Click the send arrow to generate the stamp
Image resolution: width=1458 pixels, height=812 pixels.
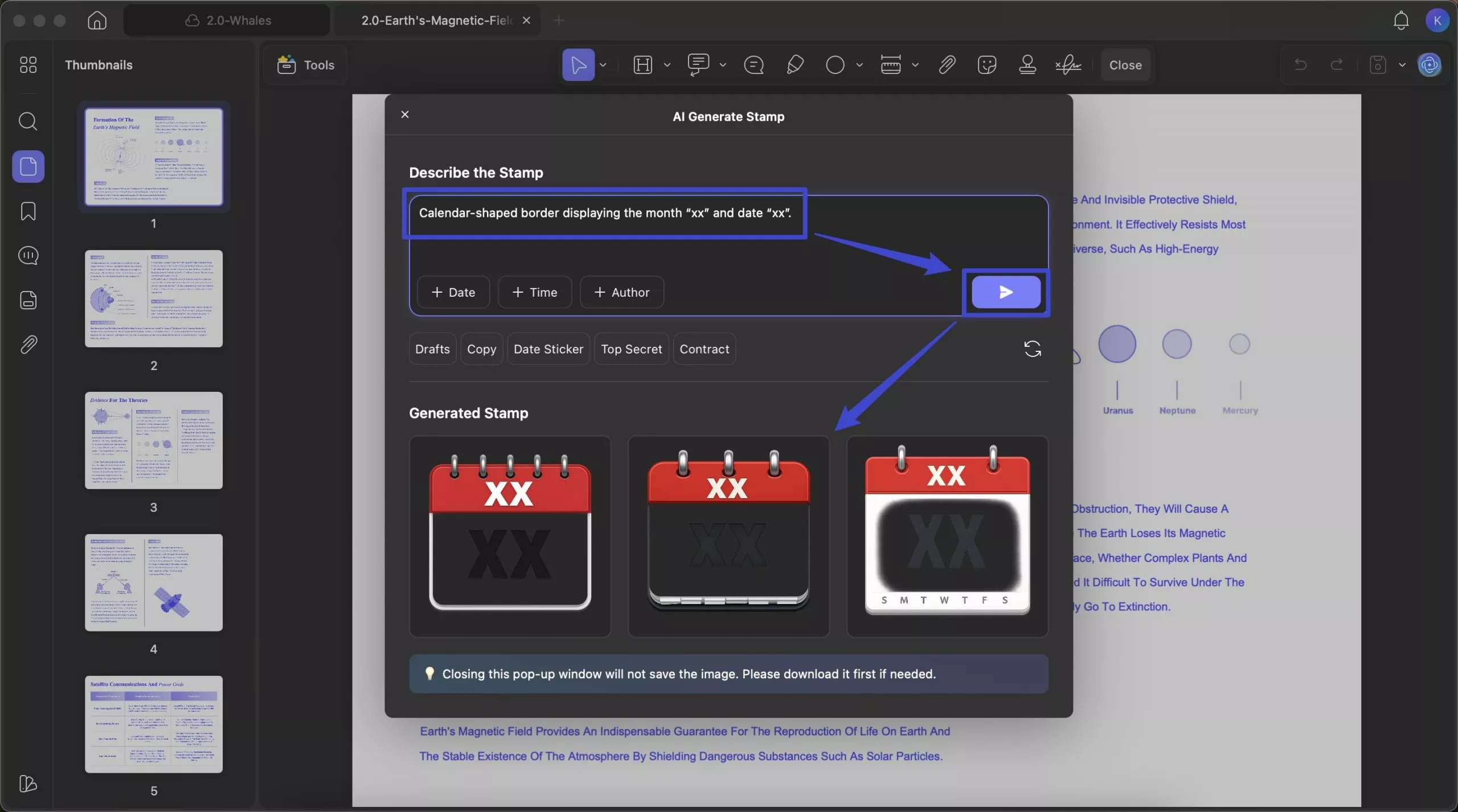(x=1005, y=292)
